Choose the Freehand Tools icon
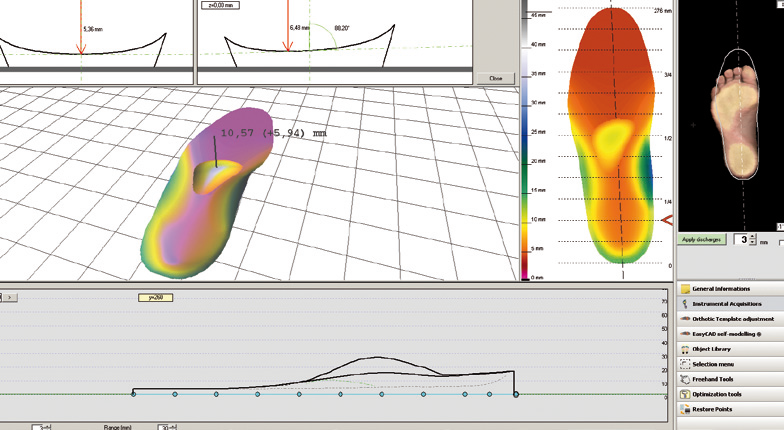Image resolution: width=784 pixels, height=430 pixels. tap(686, 379)
